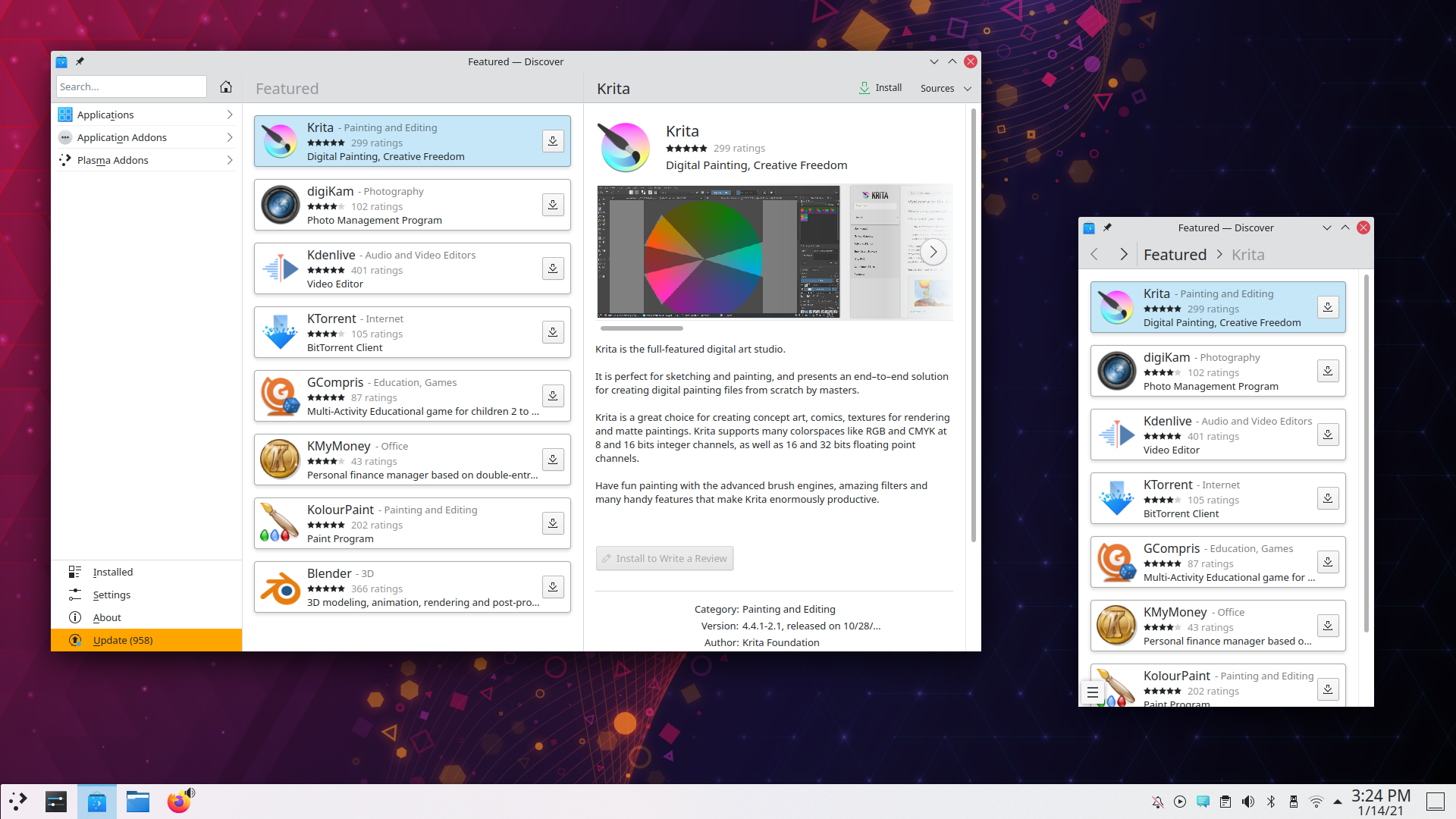This screenshot has height=819, width=1456.
Task: Open Firefox from the taskbar
Action: (179, 802)
